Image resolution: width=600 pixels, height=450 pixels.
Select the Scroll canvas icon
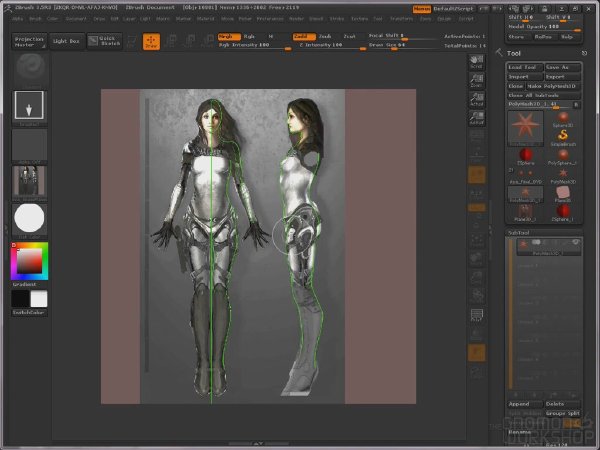(476, 62)
